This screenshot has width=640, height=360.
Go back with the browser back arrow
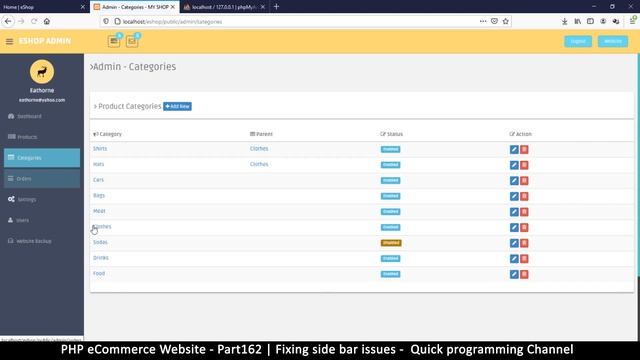(x=8, y=21)
